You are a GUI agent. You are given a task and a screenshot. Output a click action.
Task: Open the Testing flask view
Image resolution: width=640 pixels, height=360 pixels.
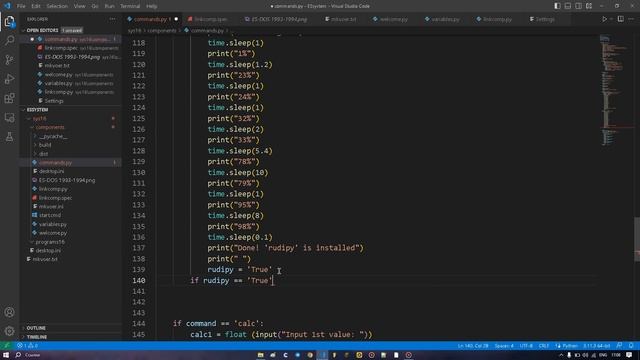pos(9,137)
